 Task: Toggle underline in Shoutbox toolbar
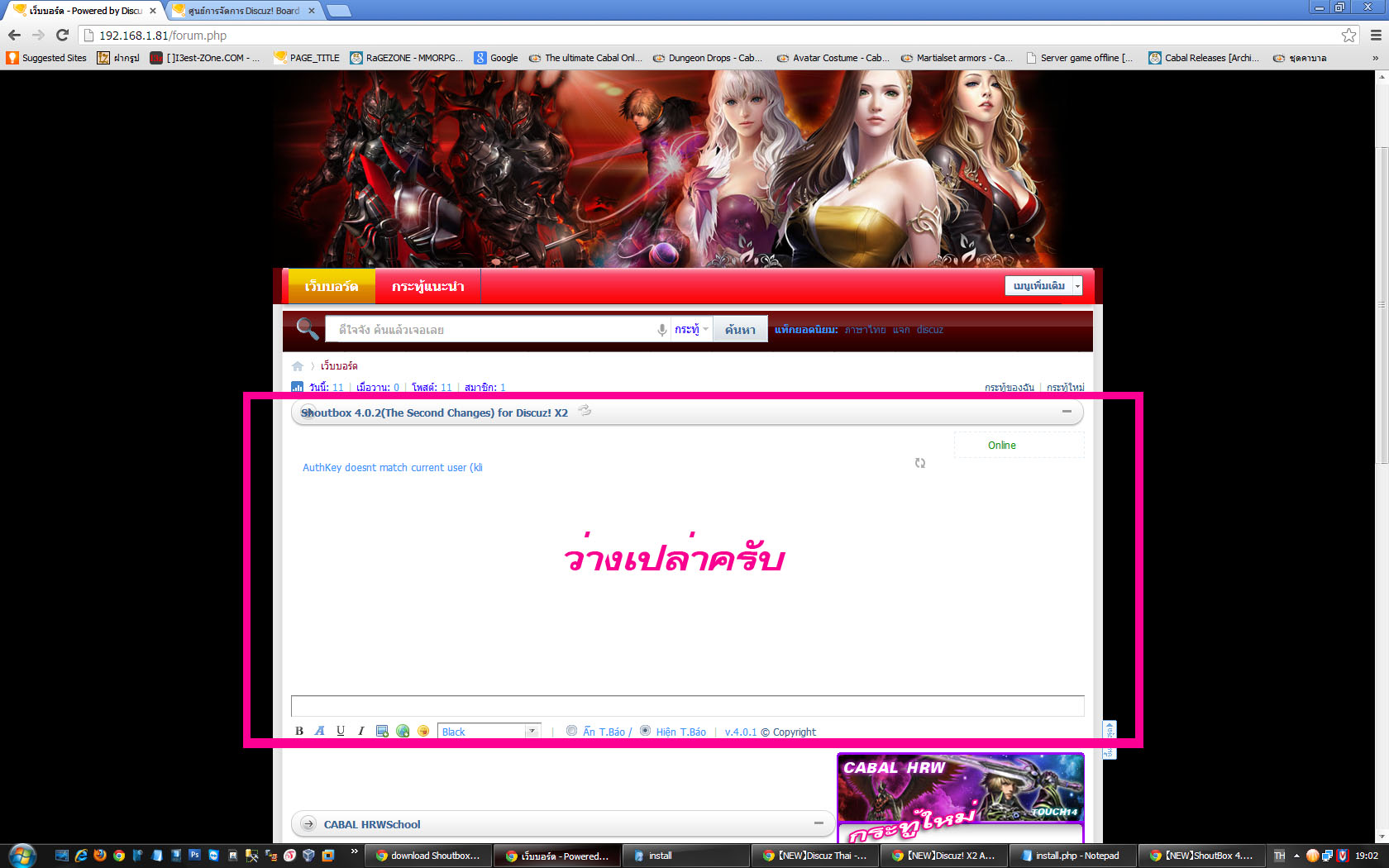click(341, 731)
